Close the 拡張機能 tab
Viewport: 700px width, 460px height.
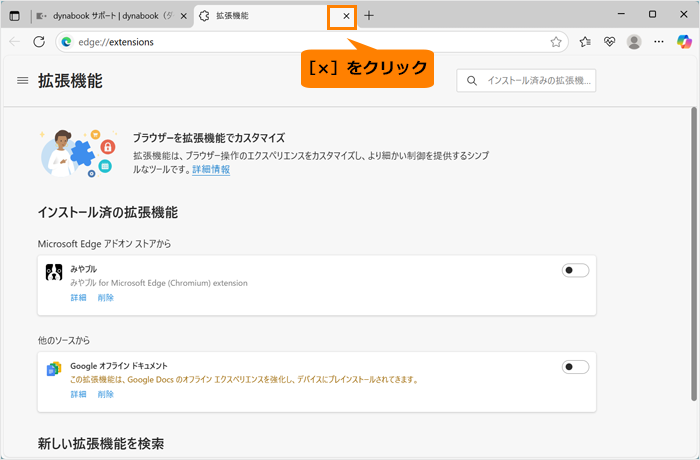click(x=346, y=16)
